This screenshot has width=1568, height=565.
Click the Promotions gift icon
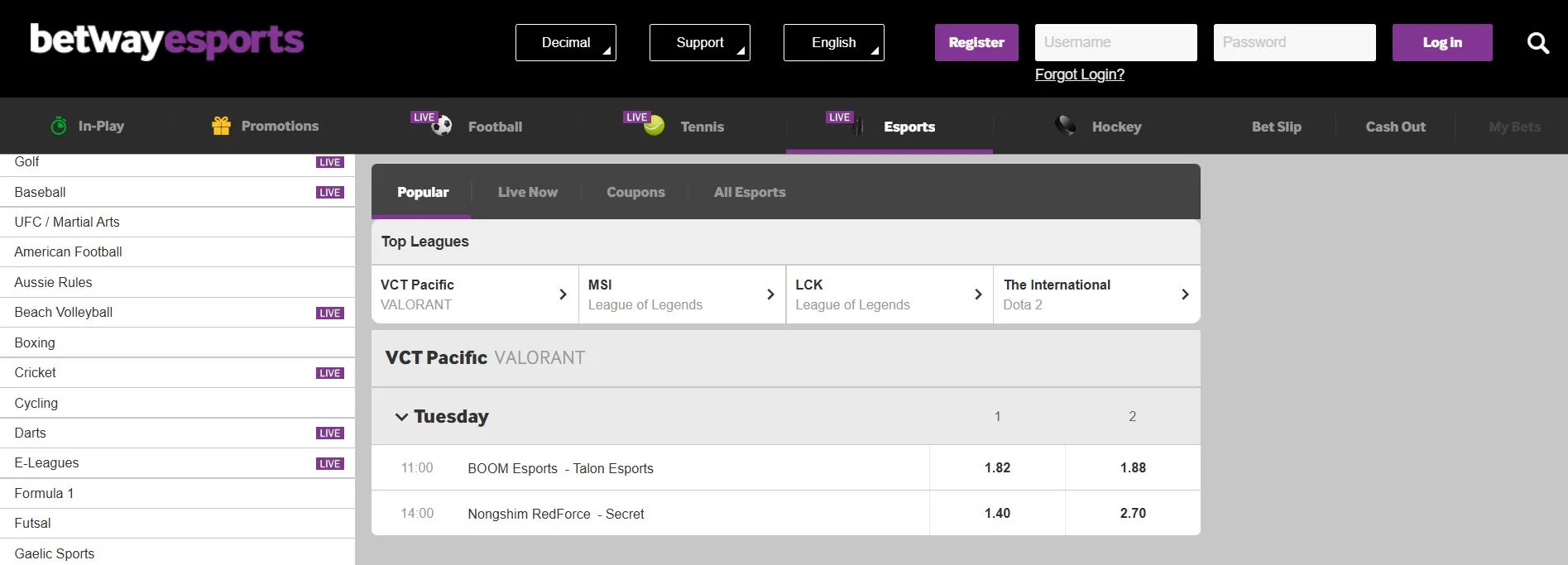[x=221, y=126]
